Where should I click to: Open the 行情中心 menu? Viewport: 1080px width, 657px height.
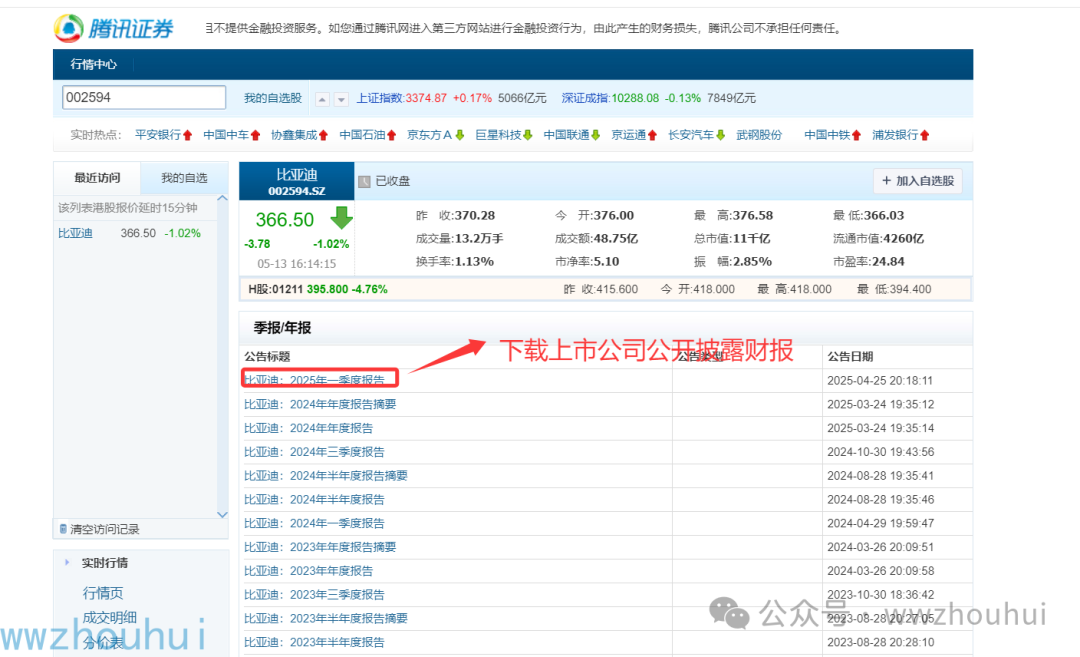tap(94, 64)
